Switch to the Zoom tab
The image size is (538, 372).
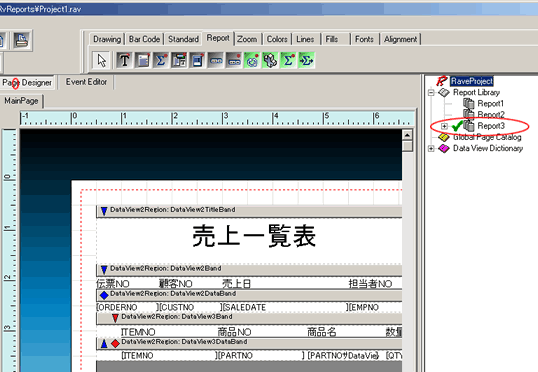[x=247, y=39]
